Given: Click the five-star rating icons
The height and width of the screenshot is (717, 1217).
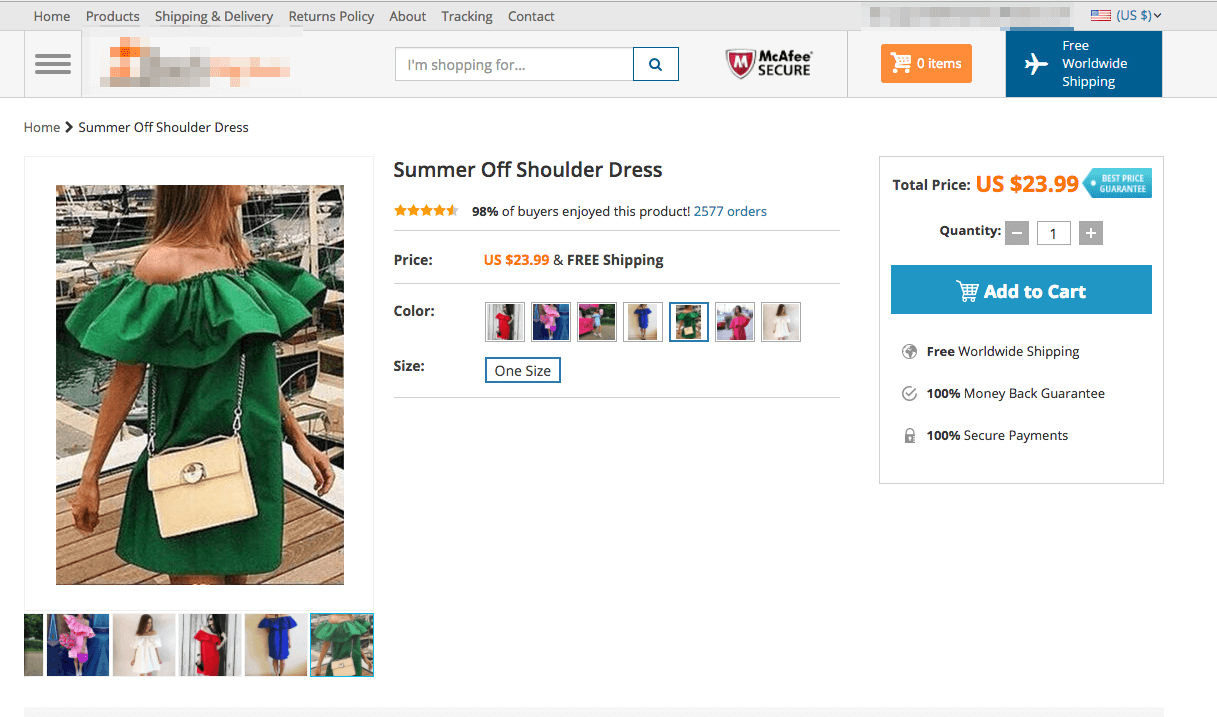Looking at the screenshot, I should (426, 211).
